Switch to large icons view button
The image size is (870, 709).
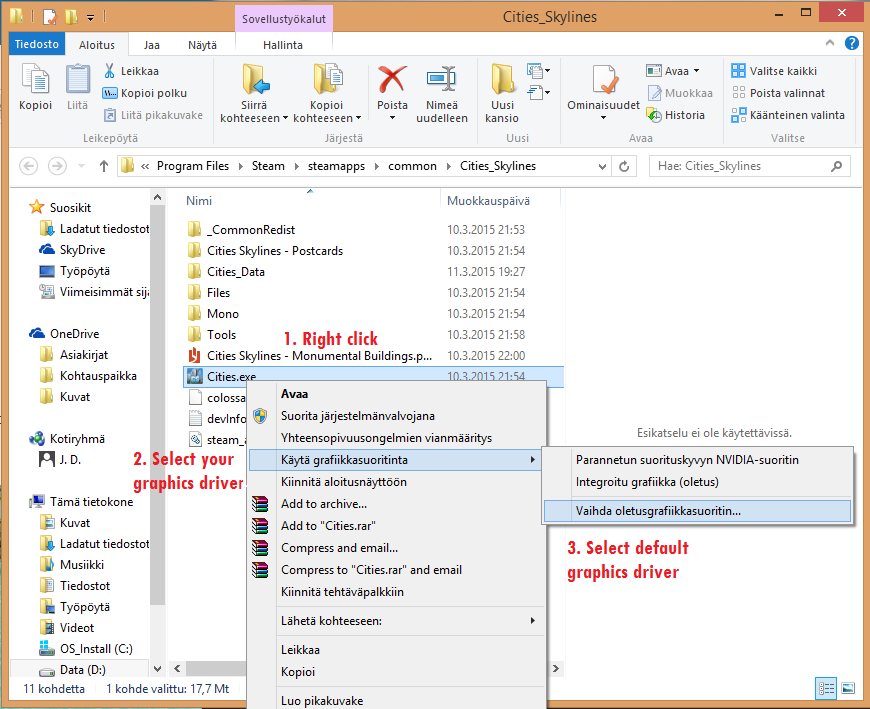click(x=848, y=688)
